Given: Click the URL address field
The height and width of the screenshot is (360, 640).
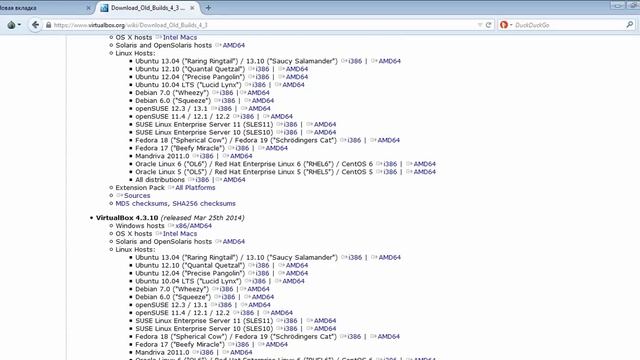Looking at the screenshot, I should (x=261, y=25).
